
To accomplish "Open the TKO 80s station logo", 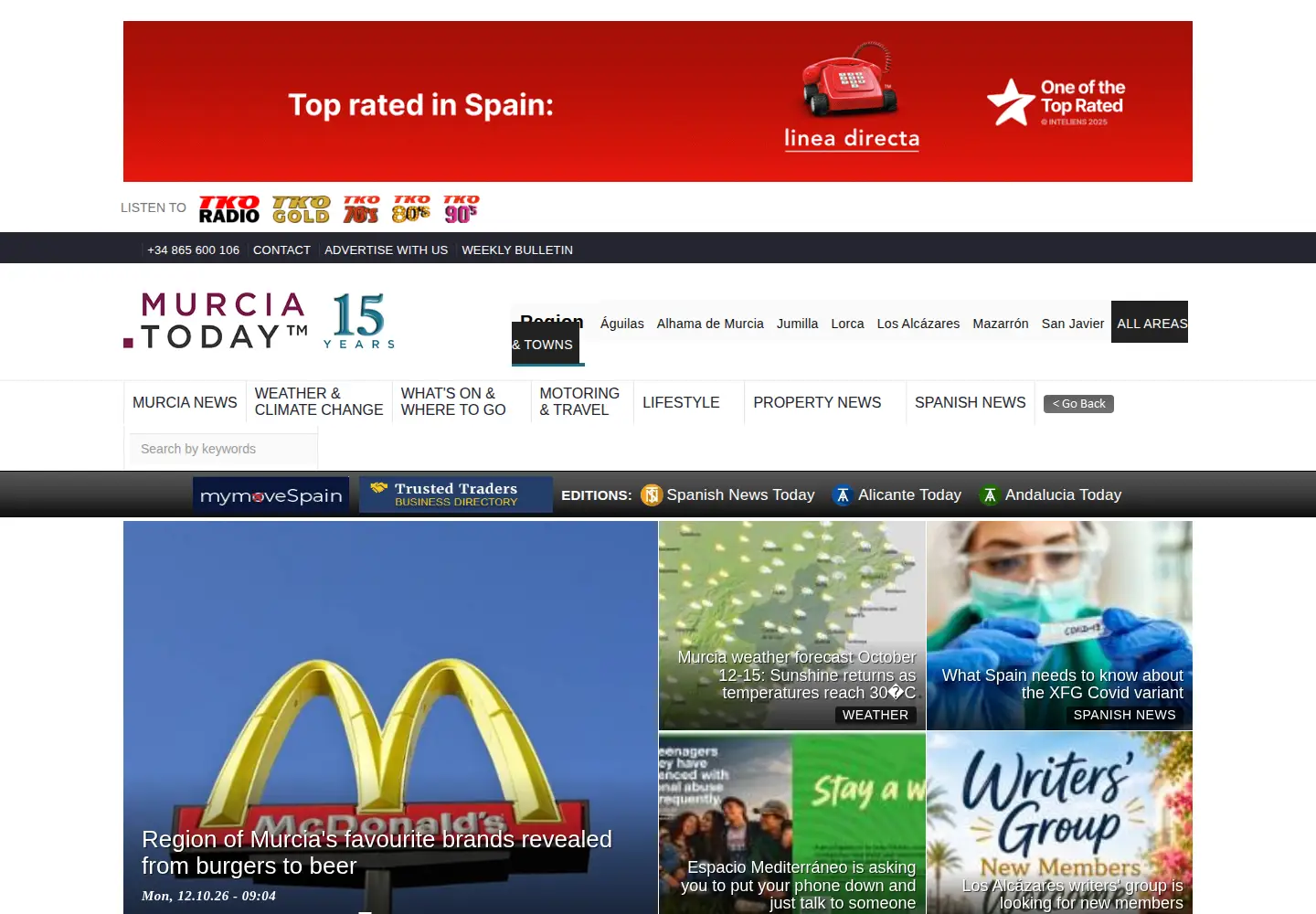I will coord(411,209).
